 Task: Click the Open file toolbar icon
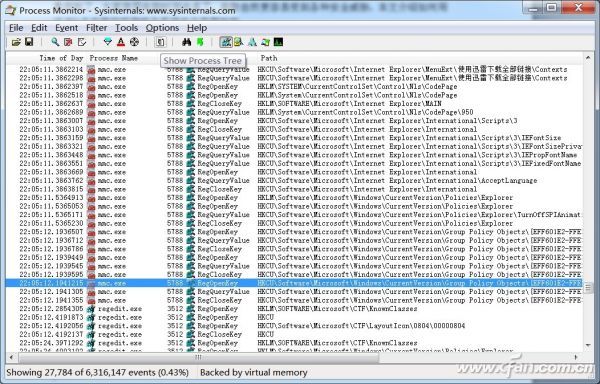[16, 42]
